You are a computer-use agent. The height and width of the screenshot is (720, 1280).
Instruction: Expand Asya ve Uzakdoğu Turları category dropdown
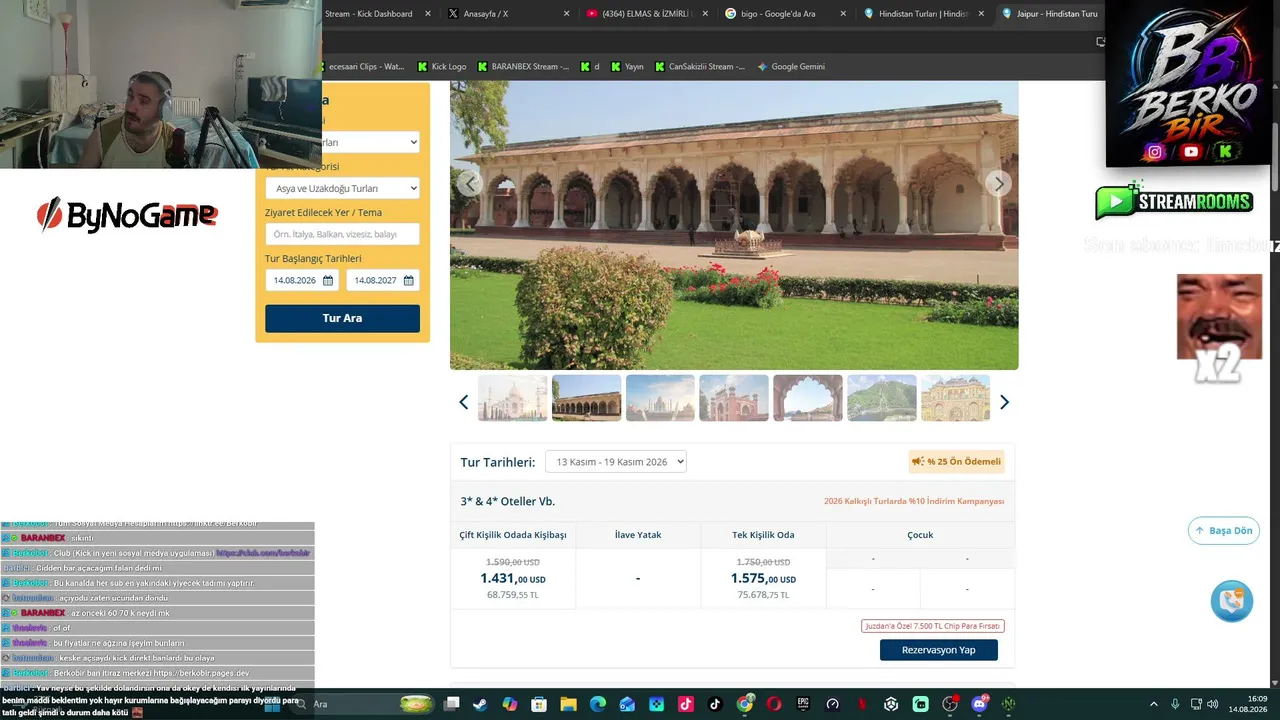coord(342,189)
